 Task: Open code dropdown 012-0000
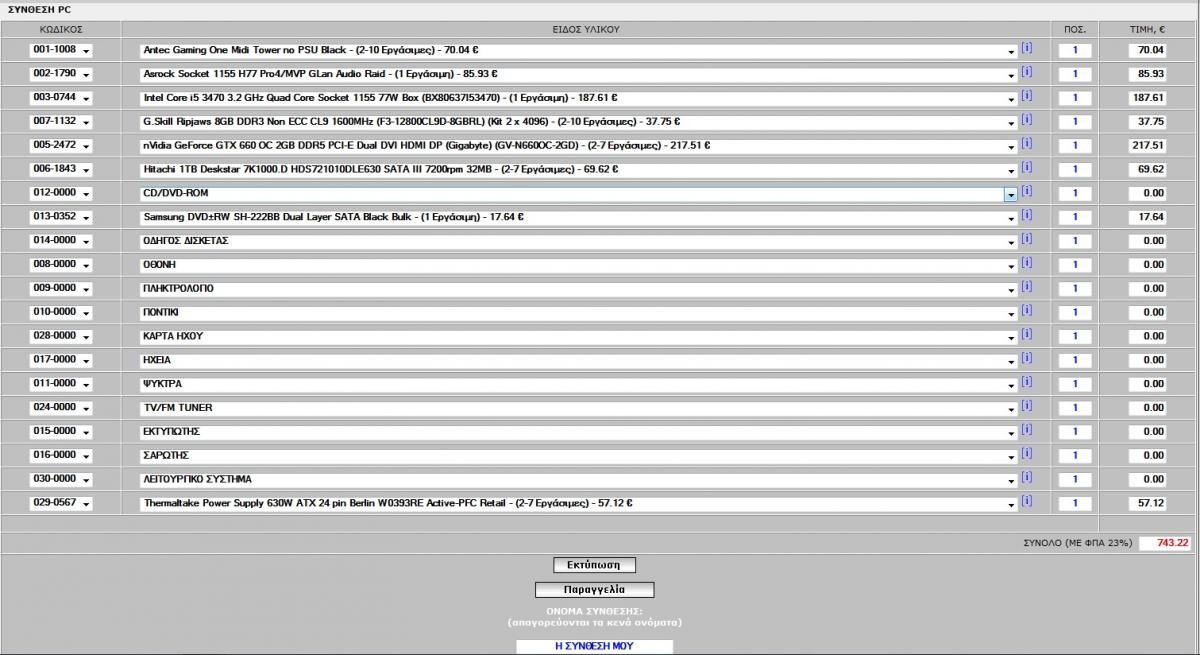point(61,193)
